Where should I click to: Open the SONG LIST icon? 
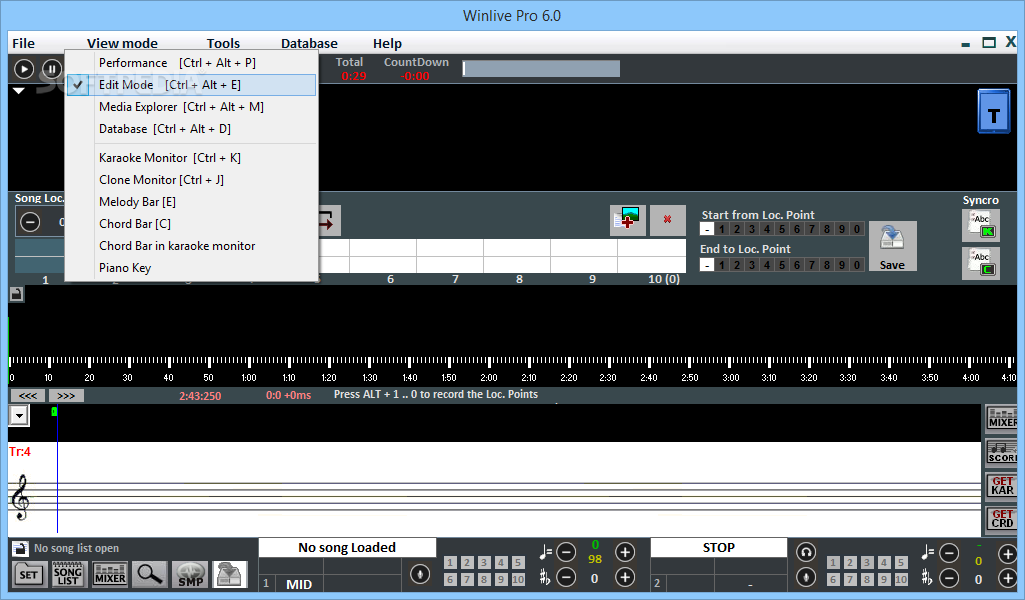(x=68, y=575)
